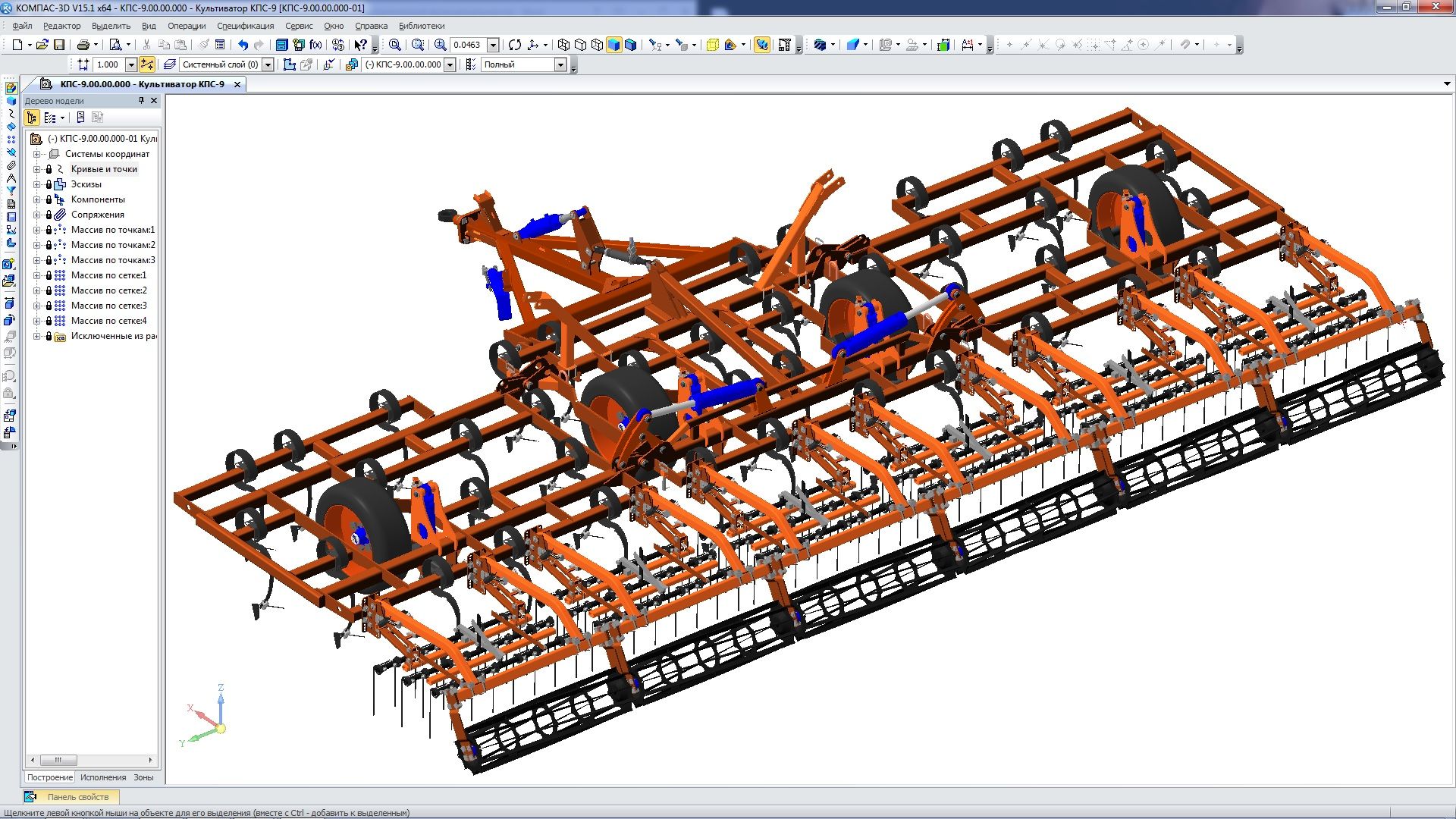This screenshot has width=1456, height=819.
Task: Click the Rotate view icon
Action: tap(515, 45)
